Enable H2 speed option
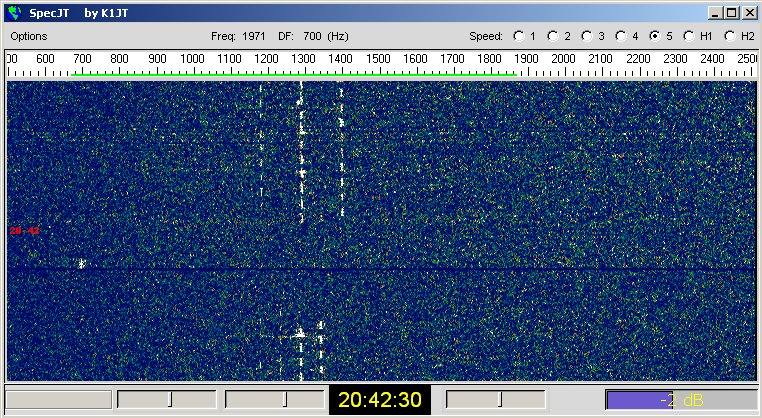 point(731,36)
